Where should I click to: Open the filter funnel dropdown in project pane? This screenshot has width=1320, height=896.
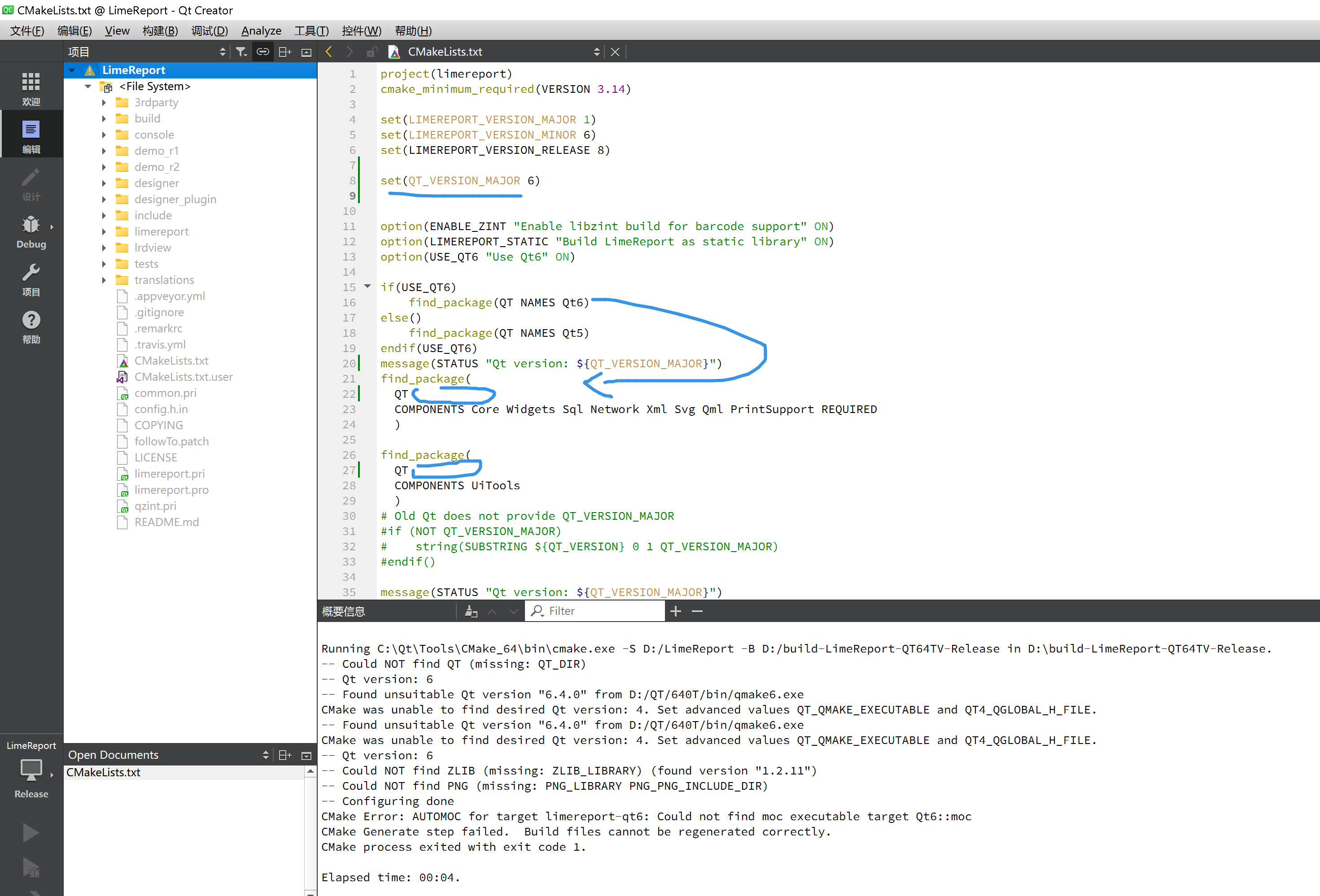241,51
